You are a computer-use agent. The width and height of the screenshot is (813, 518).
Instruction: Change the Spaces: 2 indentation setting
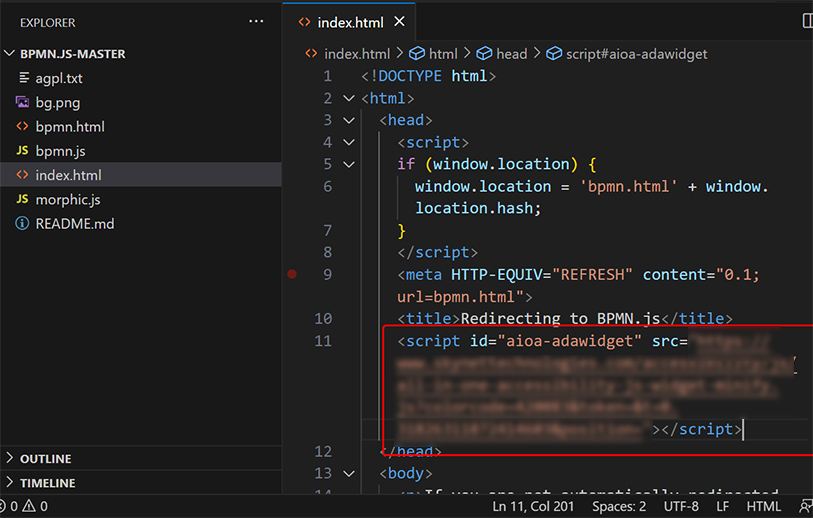pyautogui.click(x=619, y=506)
